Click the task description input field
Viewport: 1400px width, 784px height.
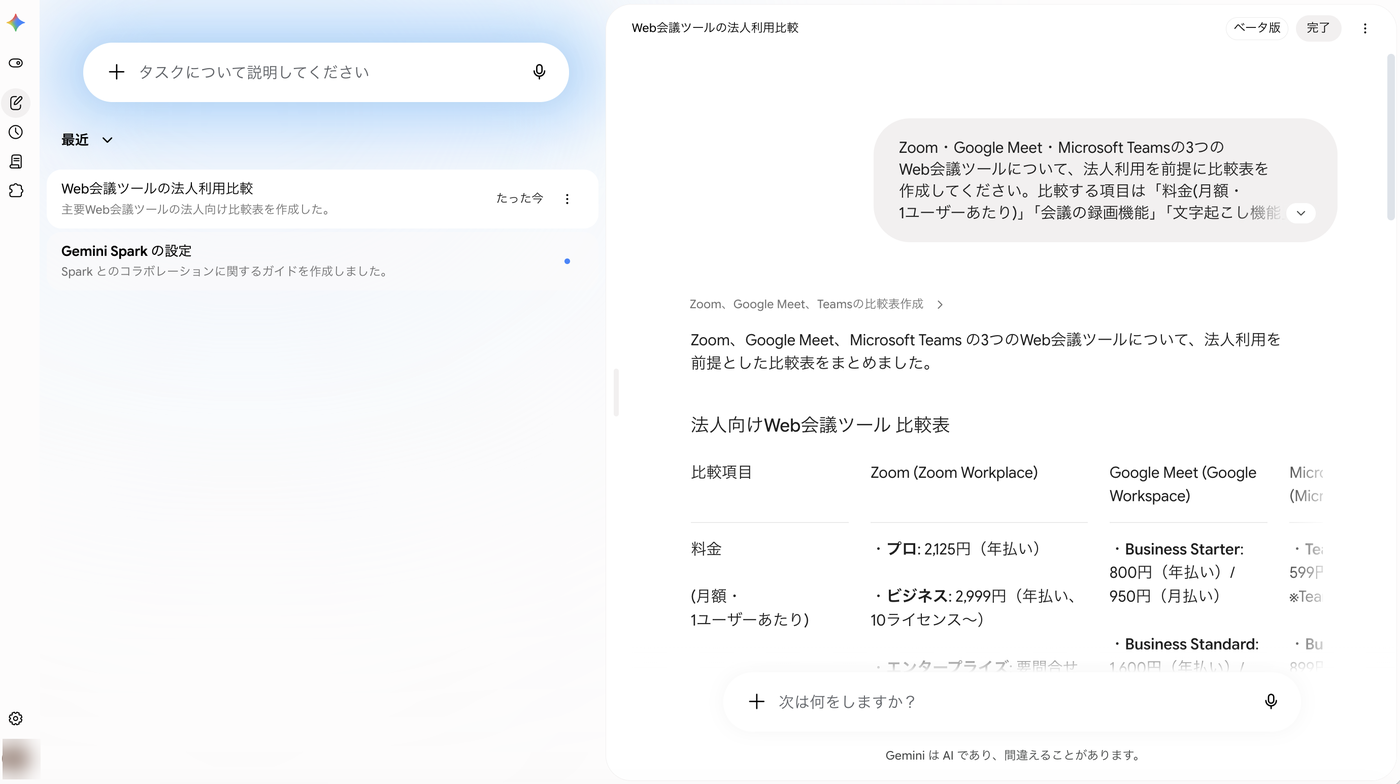coord(326,72)
